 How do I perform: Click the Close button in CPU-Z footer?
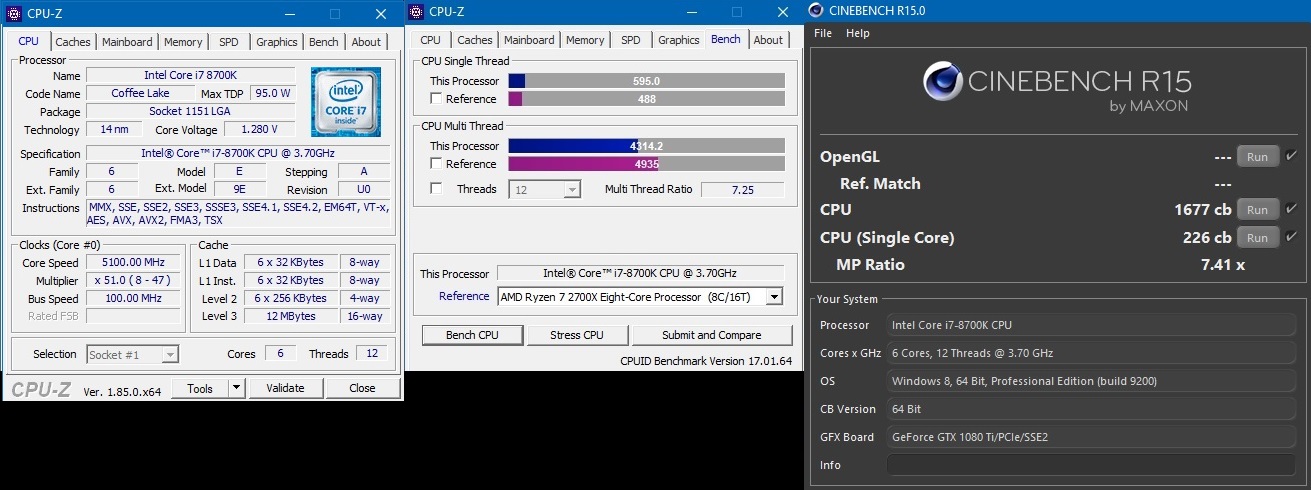tap(362, 388)
